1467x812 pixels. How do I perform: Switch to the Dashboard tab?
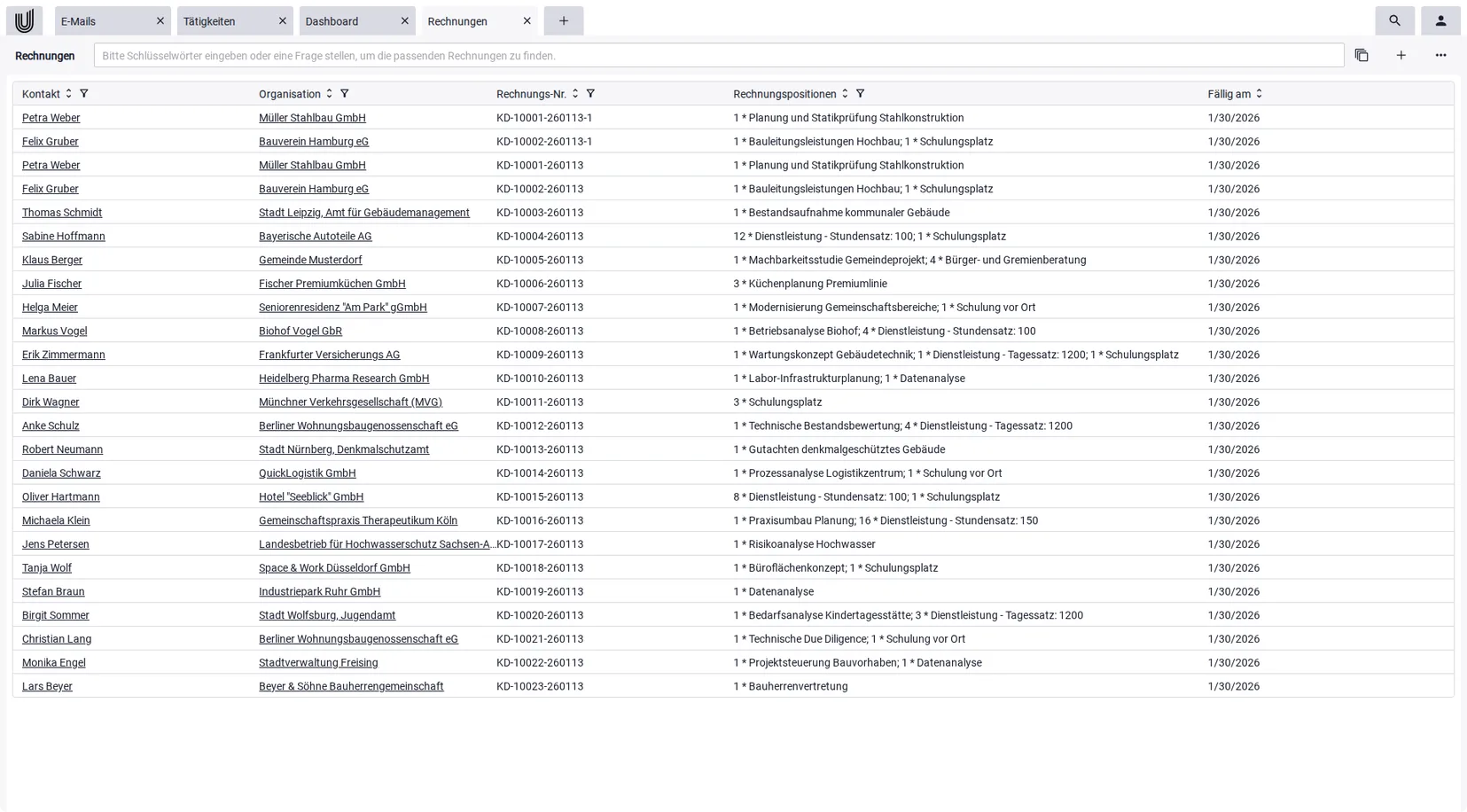(x=357, y=20)
